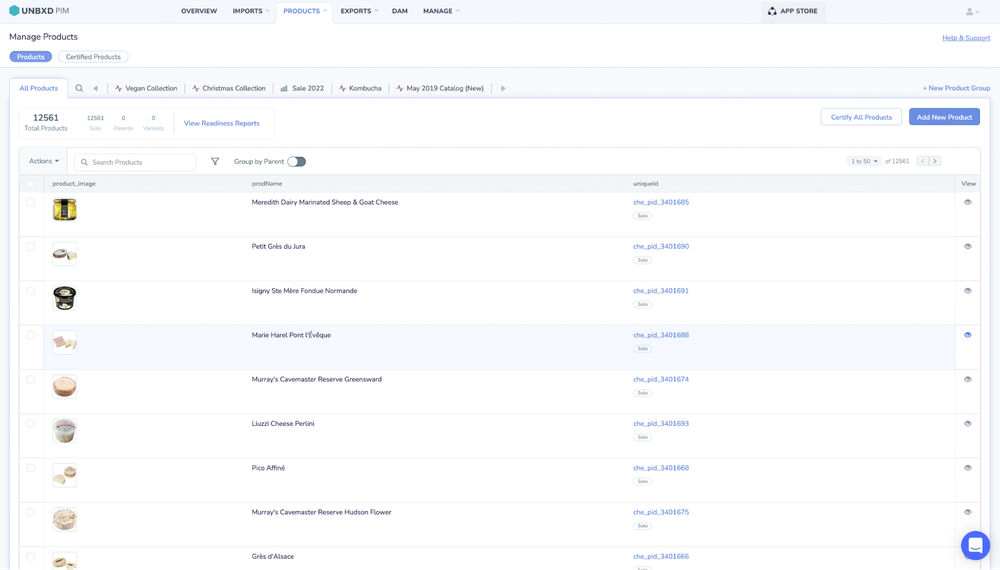The width and height of the screenshot is (1000, 570).
Task: Click the search icon beside All Products tab
Action: (x=79, y=88)
